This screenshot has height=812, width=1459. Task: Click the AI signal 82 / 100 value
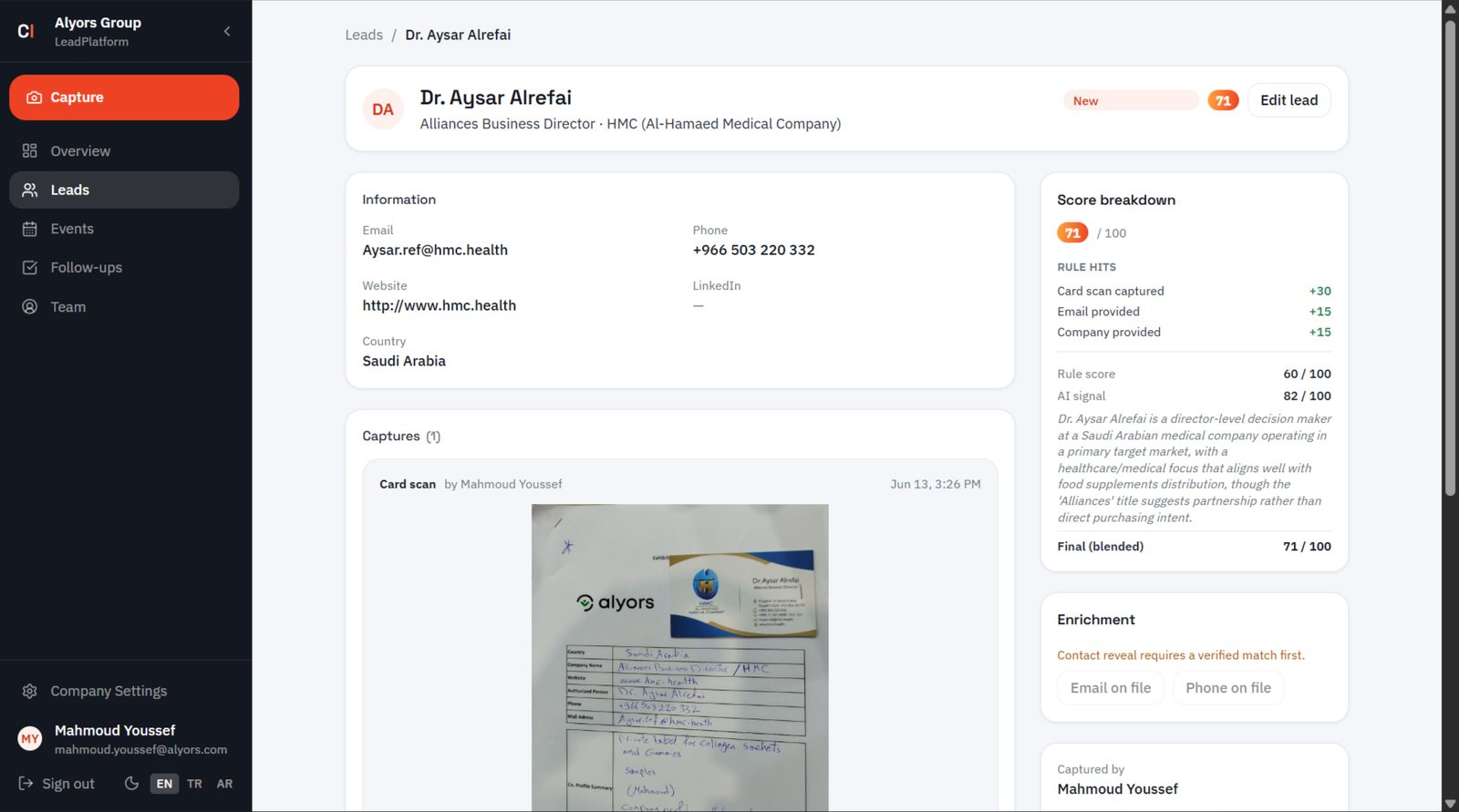(x=1307, y=396)
